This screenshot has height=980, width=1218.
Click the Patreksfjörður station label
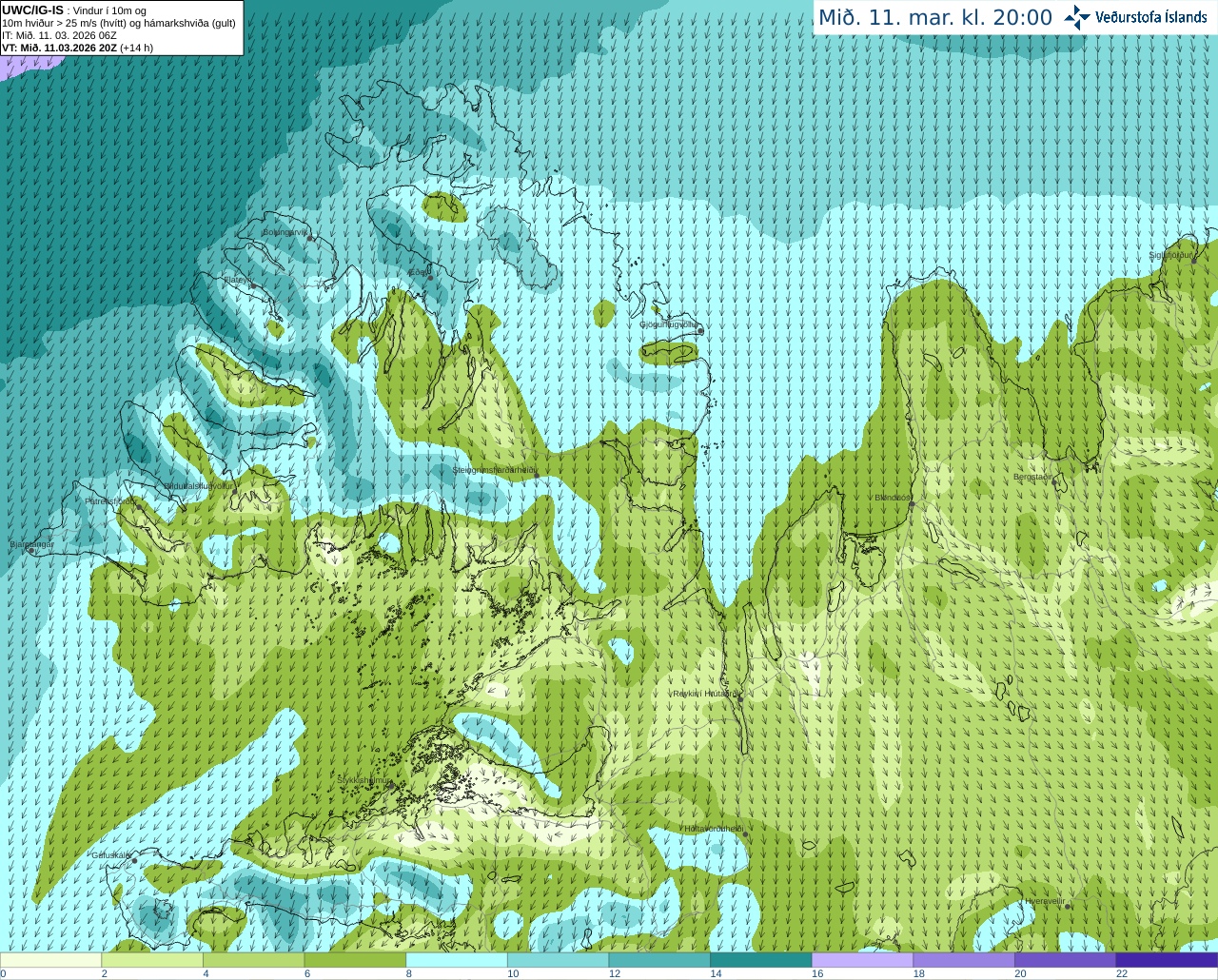[110, 500]
